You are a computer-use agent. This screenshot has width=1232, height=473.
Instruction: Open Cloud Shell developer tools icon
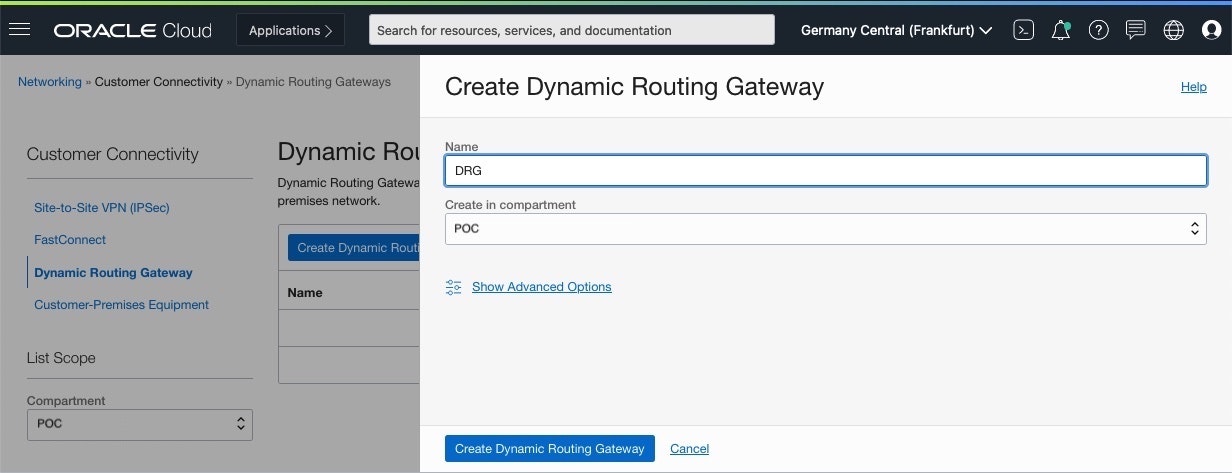(1023, 30)
